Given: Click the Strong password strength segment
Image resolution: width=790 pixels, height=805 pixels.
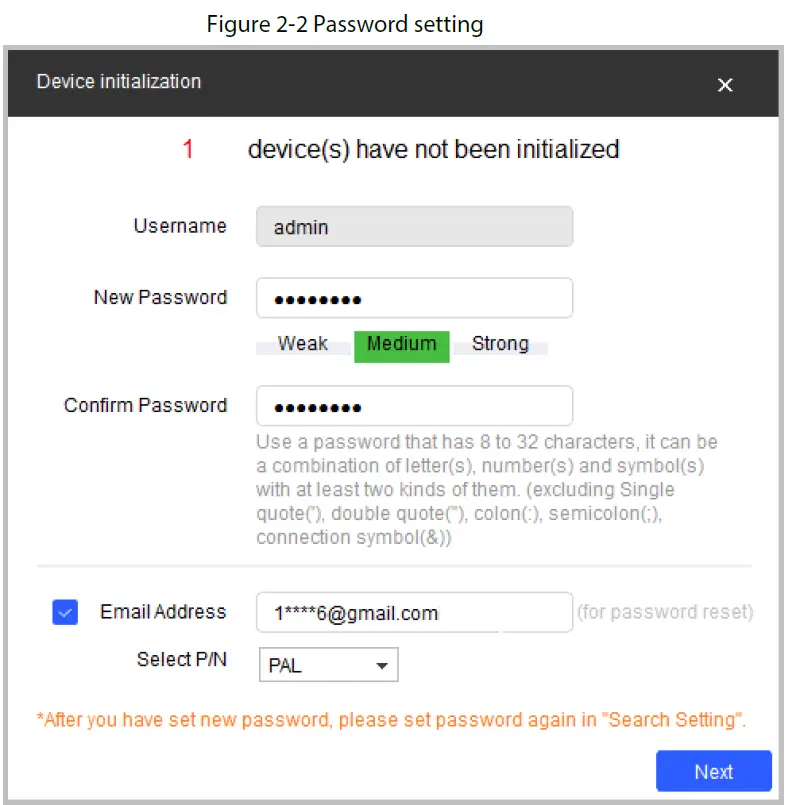Looking at the screenshot, I should (x=500, y=344).
